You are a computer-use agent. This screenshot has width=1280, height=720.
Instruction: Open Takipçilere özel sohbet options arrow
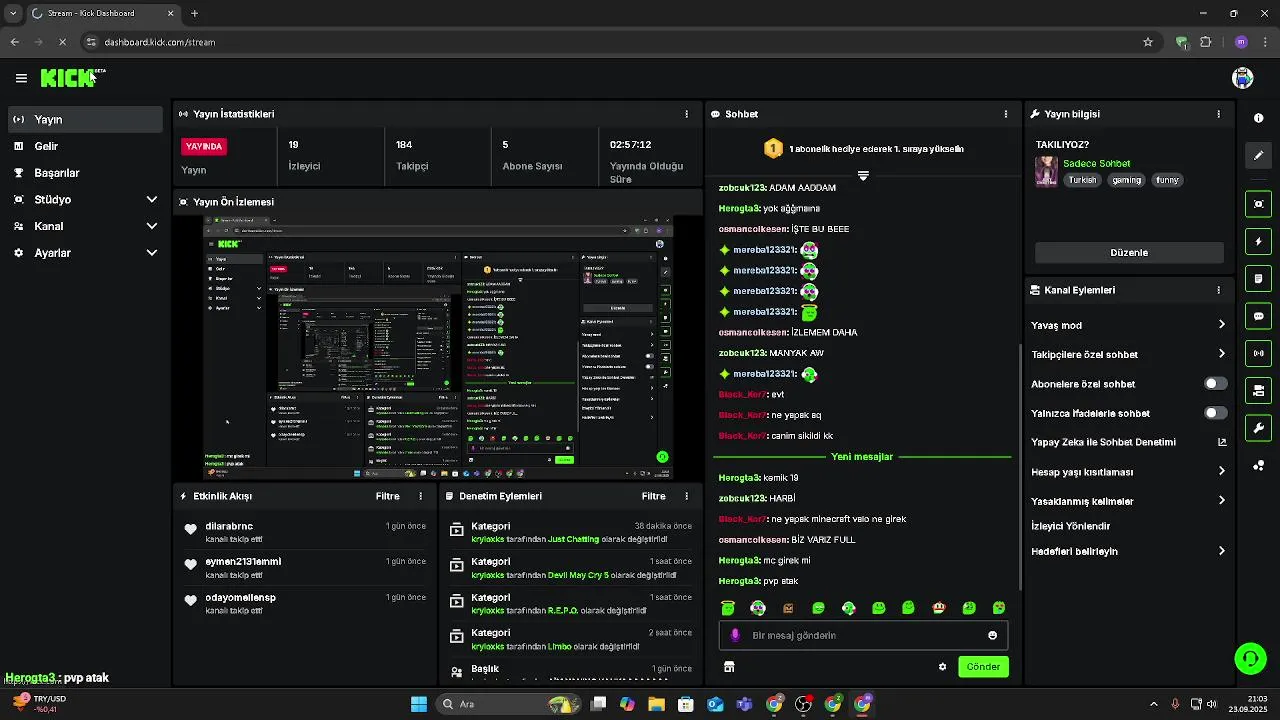(x=1221, y=354)
